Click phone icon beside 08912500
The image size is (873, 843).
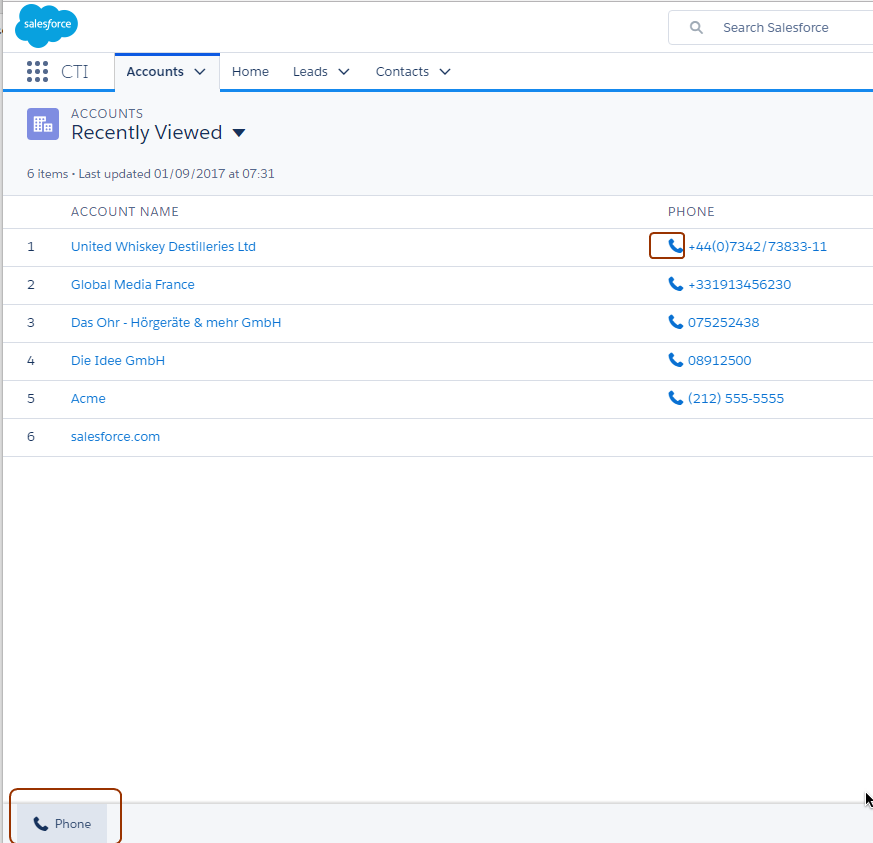(x=675, y=360)
